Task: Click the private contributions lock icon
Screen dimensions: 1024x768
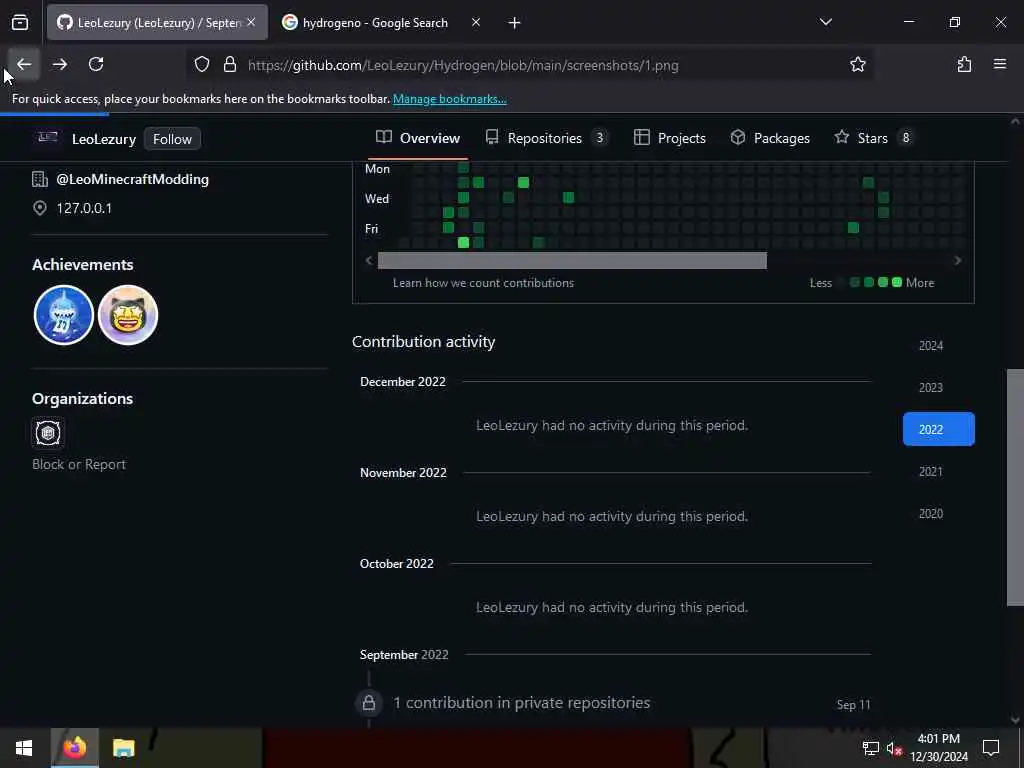Action: tap(369, 703)
